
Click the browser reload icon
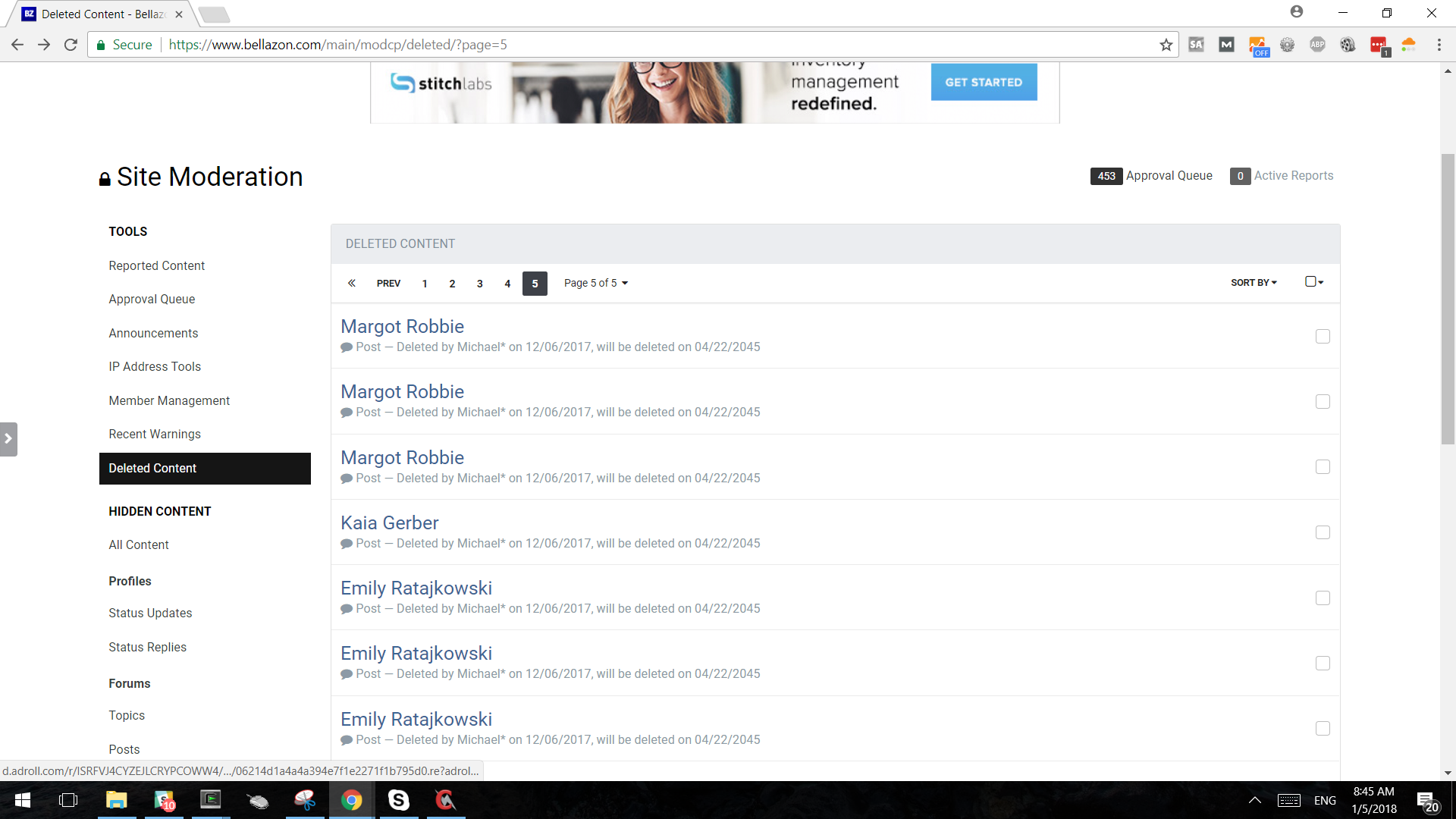coord(71,45)
